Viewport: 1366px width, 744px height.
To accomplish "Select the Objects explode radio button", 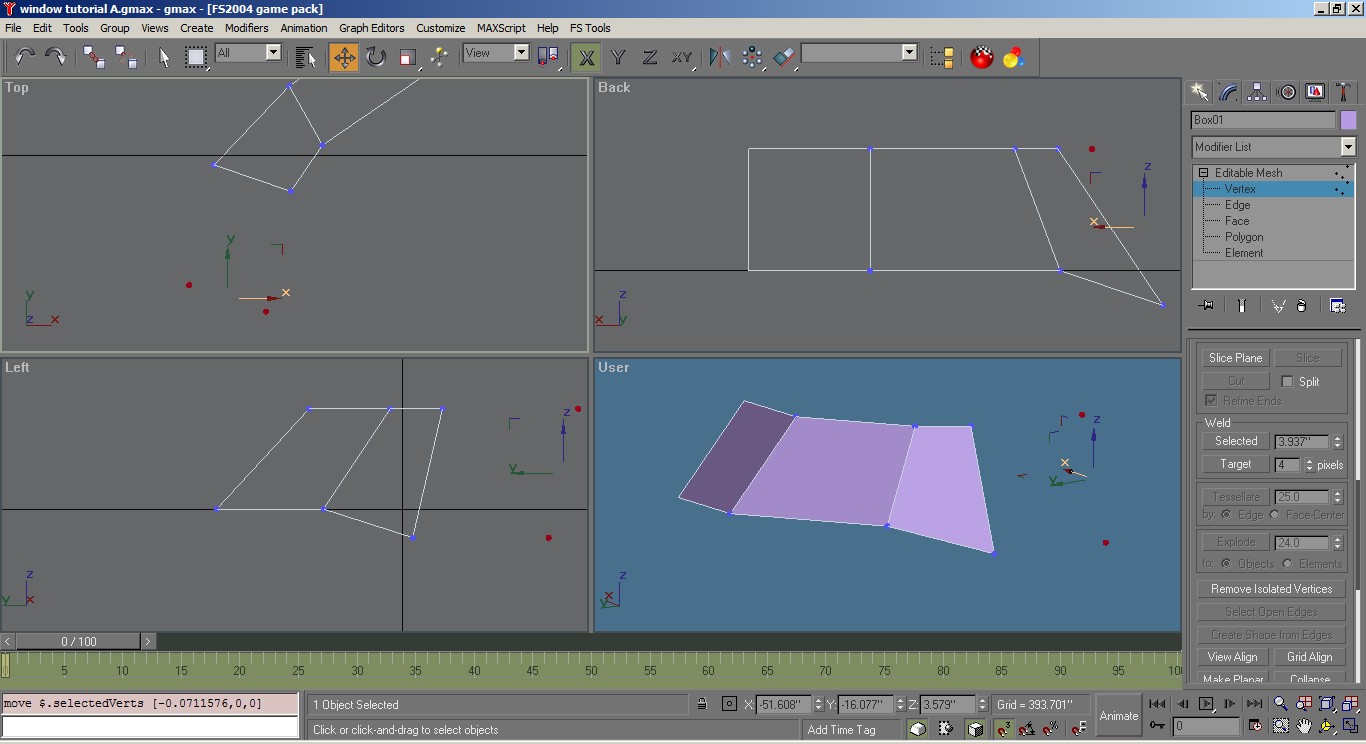I will click(x=1227, y=564).
